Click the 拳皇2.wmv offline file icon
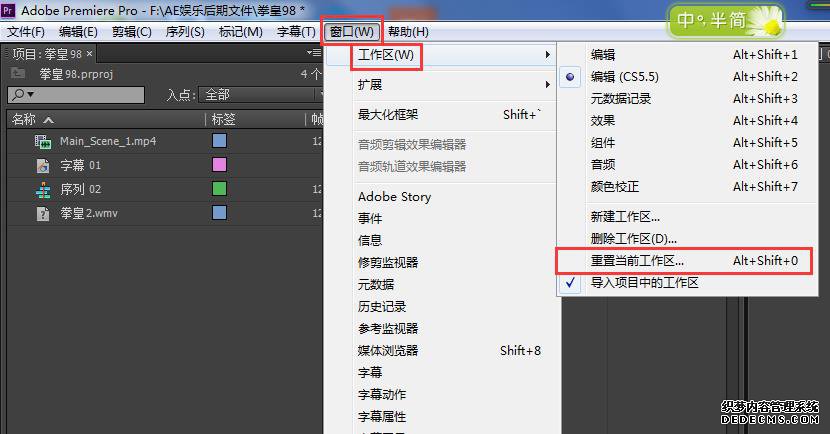Viewport: 830px width, 434px height. [x=42, y=214]
